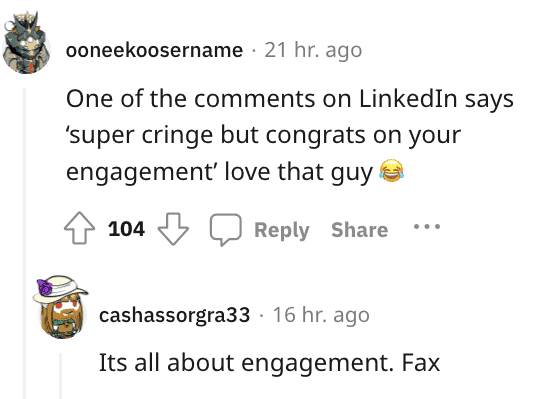
Task: Click the line 'super cringe but congrats on your'
Action: (263, 136)
